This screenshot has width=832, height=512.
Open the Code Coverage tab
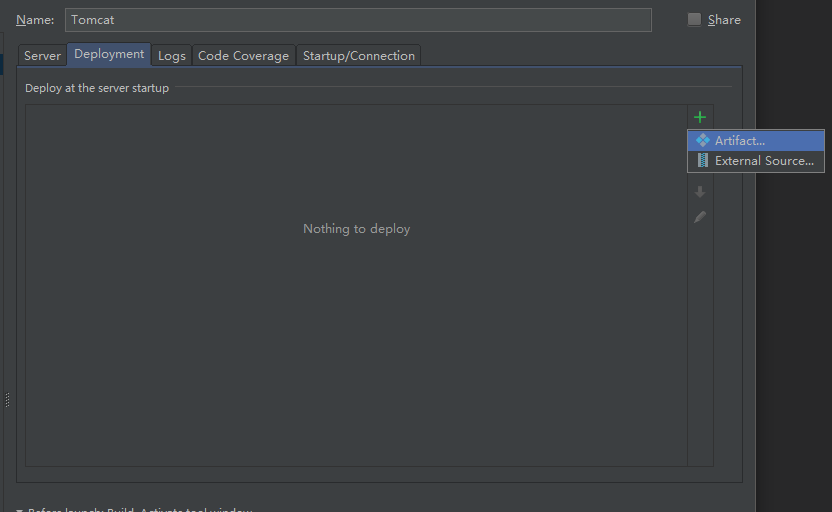pos(243,56)
